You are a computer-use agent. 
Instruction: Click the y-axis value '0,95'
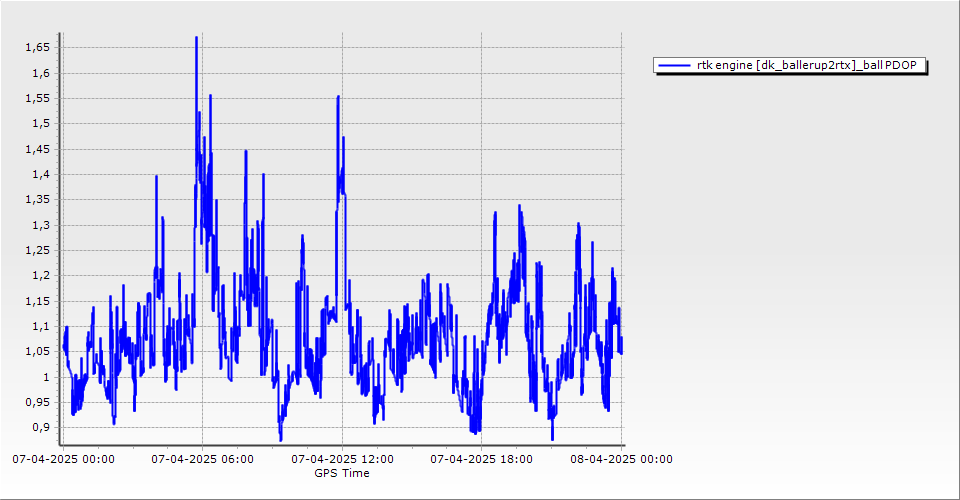pyautogui.click(x=37, y=402)
